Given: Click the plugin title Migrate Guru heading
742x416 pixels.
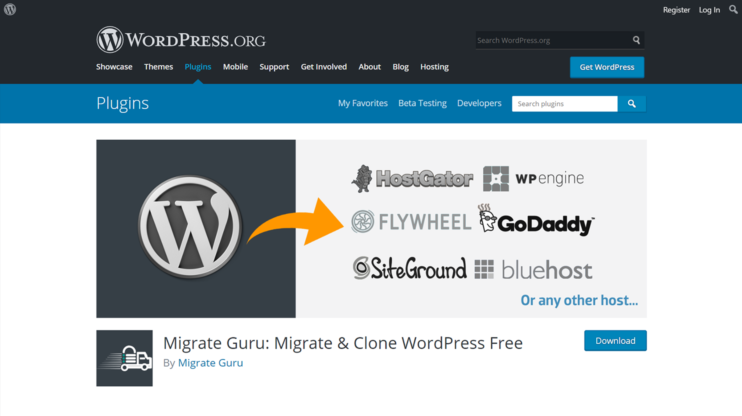Looking at the screenshot, I should 343,343.
